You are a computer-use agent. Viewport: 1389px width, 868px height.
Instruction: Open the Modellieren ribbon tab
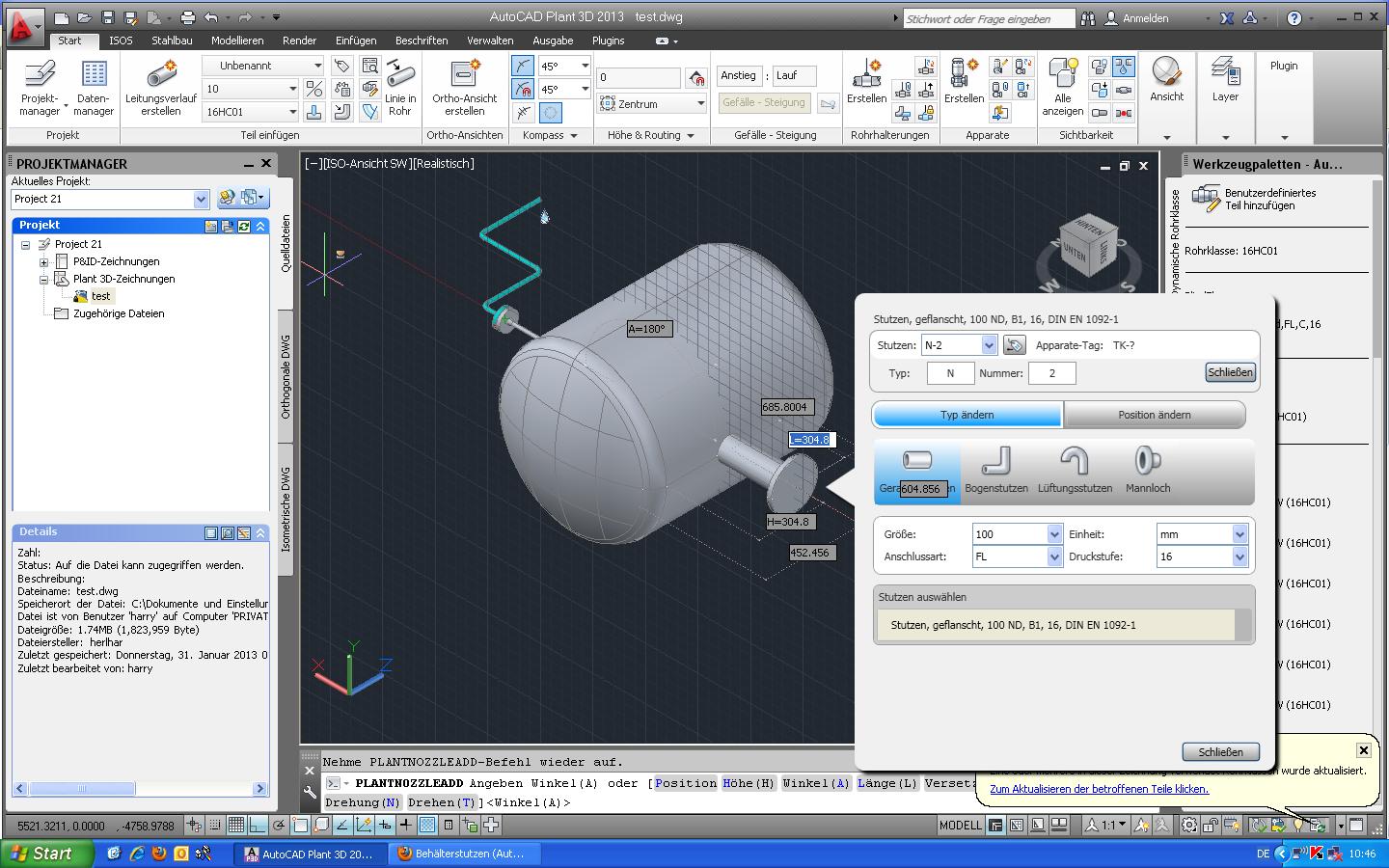[237, 41]
